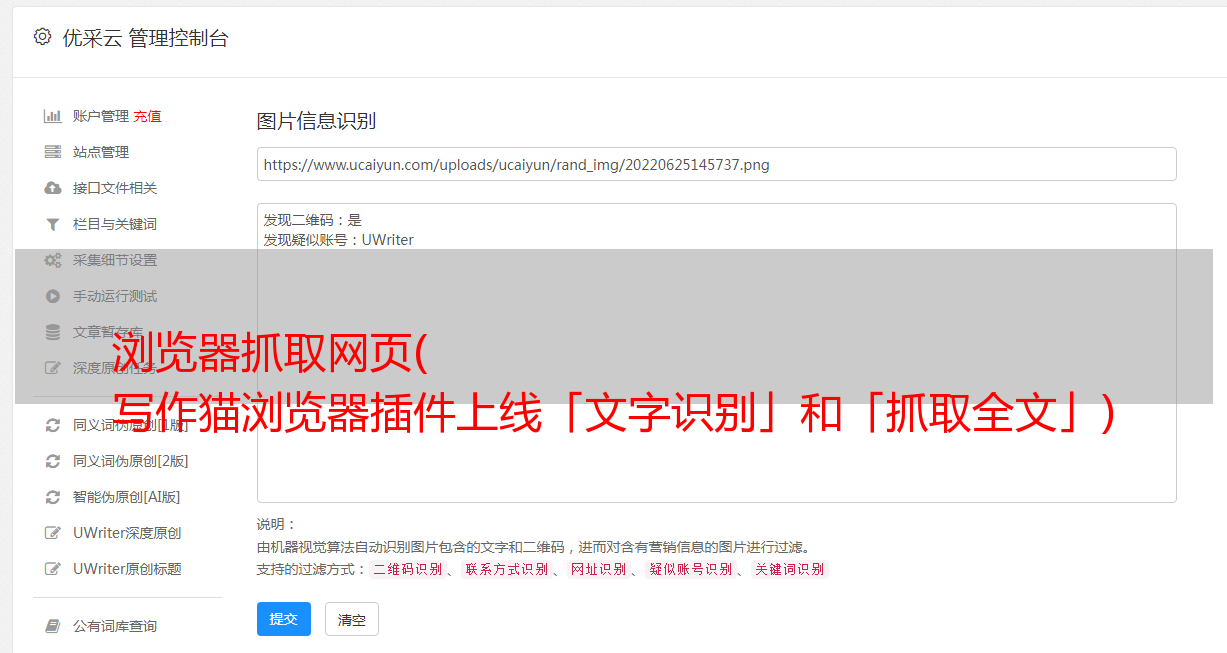Open 公有词库查询 menu item
The image size is (1227, 653).
click(115, 626)
